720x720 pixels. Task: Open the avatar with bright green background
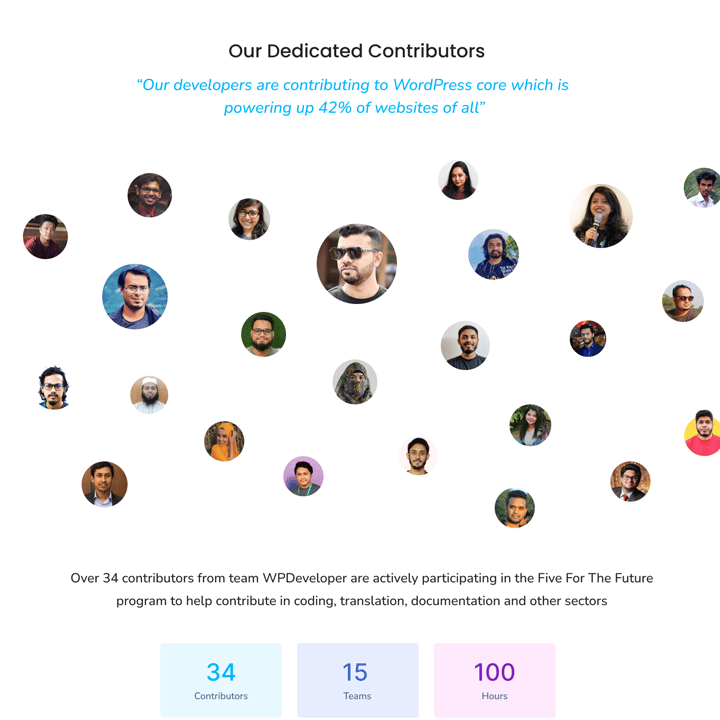[263, 334]
